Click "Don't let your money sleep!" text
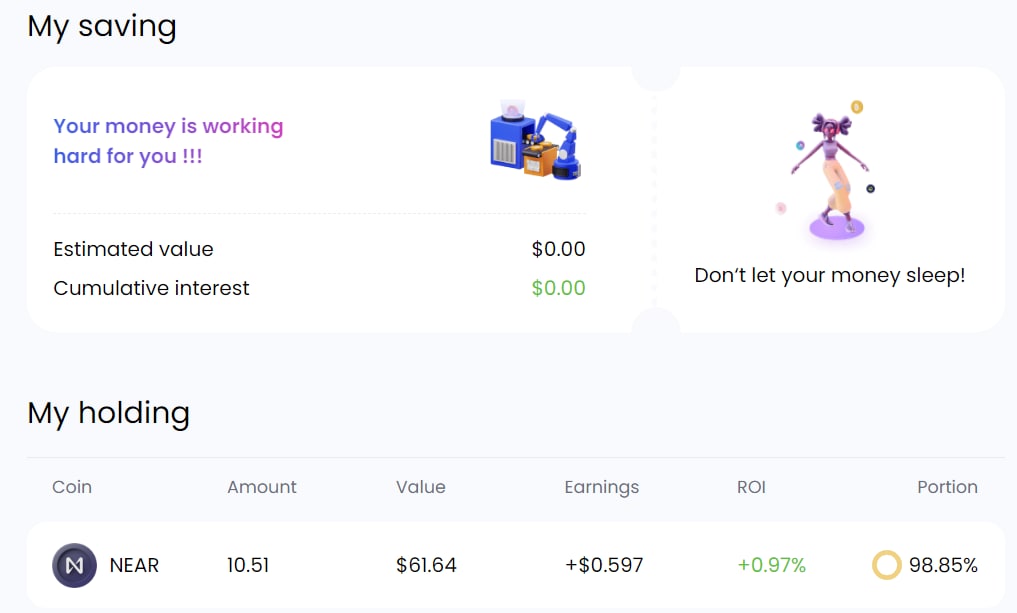Image resolution: width=1017 pixels, height=613 pixels. click(830, 275)
